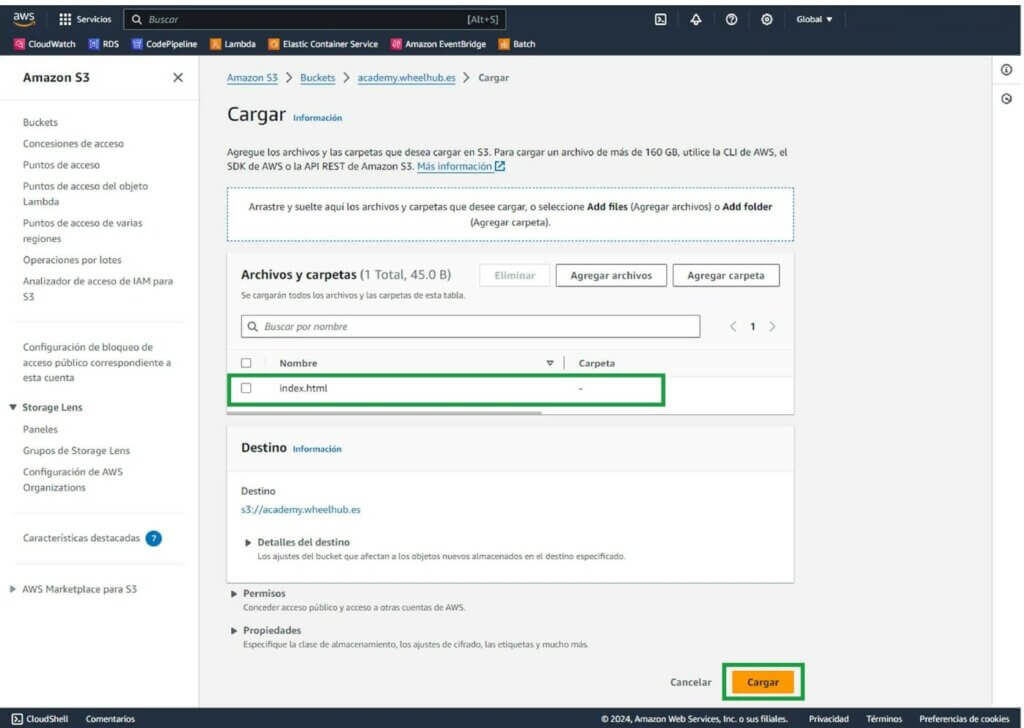This screenshot has height=728, width=1024.
Task: Close the Amazon S3 sidebar
Action: click(x=178, y=77)
